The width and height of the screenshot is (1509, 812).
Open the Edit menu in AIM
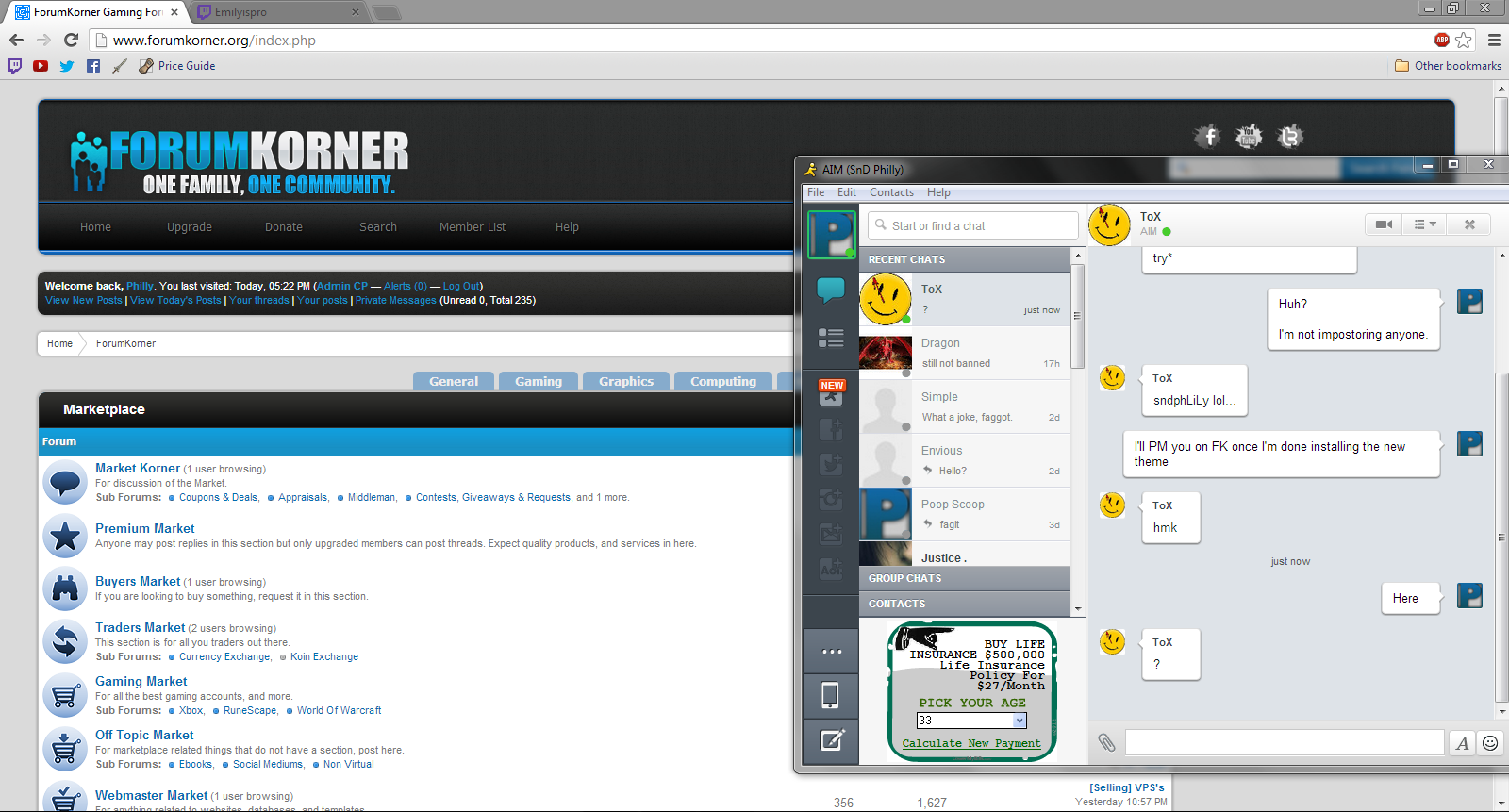tap(847, 192)
